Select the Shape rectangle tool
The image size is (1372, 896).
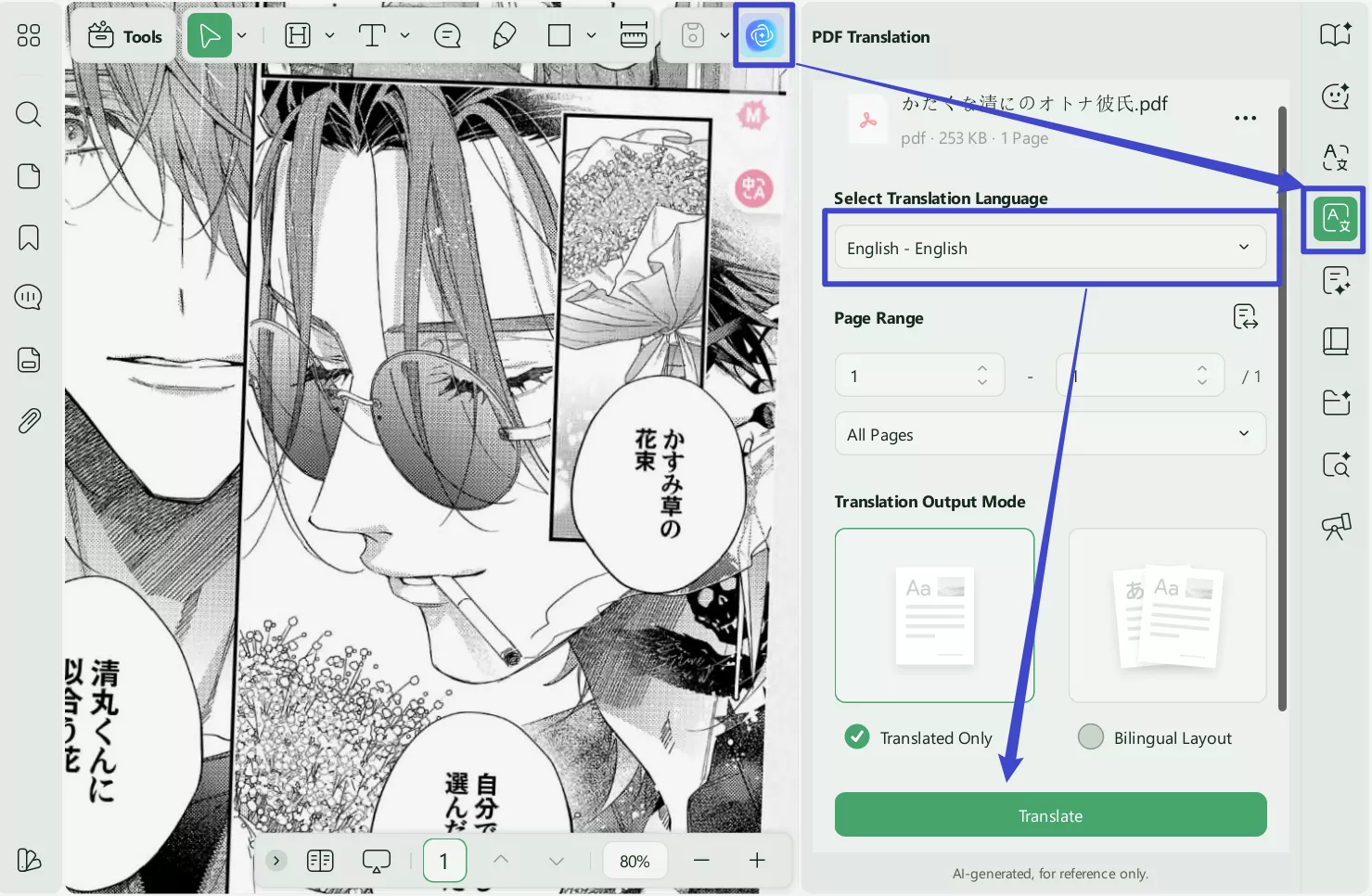tap(558, 34)
